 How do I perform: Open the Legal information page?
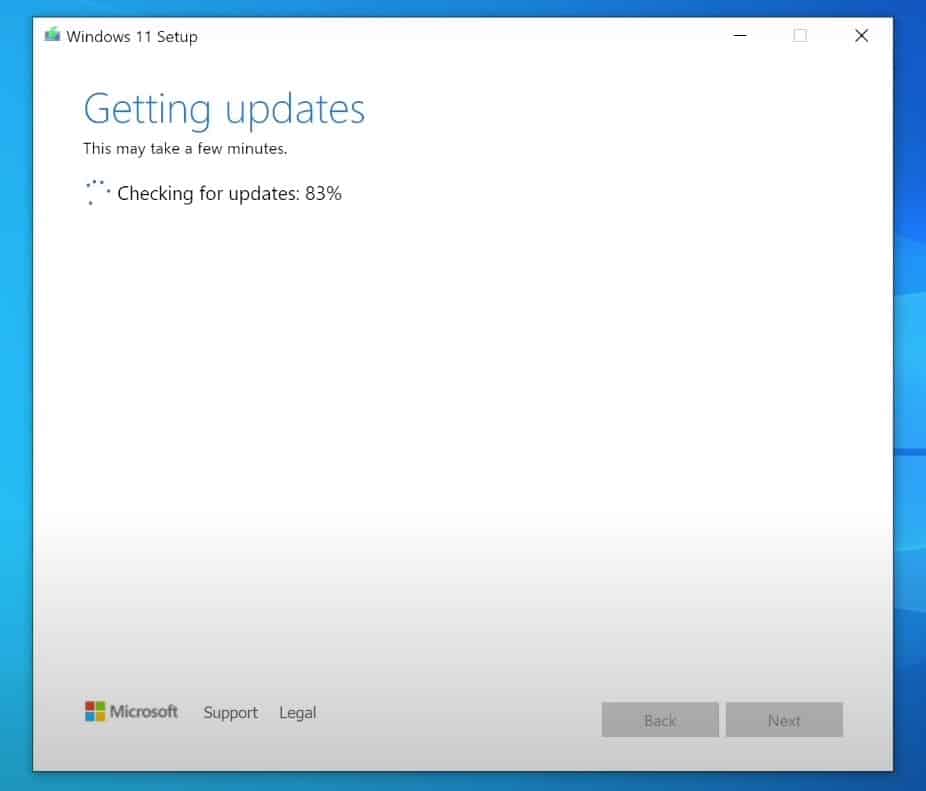pyautogui.click(x=297, y=712)
